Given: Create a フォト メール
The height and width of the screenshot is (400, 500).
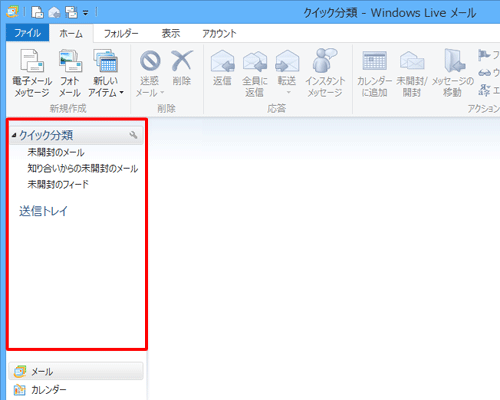Looking at the screenshot, I should 70,73.
